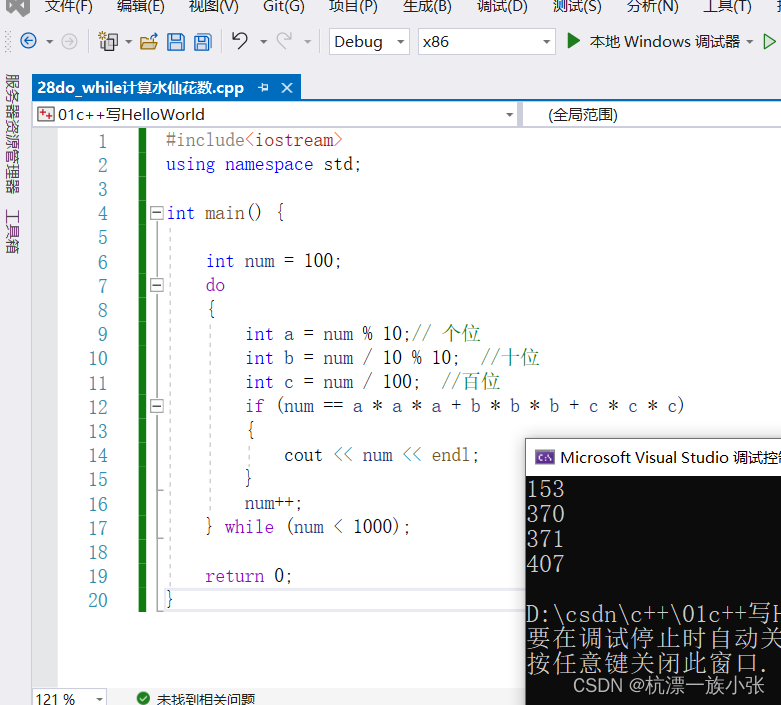Click the new project icon

coord(108,41)
